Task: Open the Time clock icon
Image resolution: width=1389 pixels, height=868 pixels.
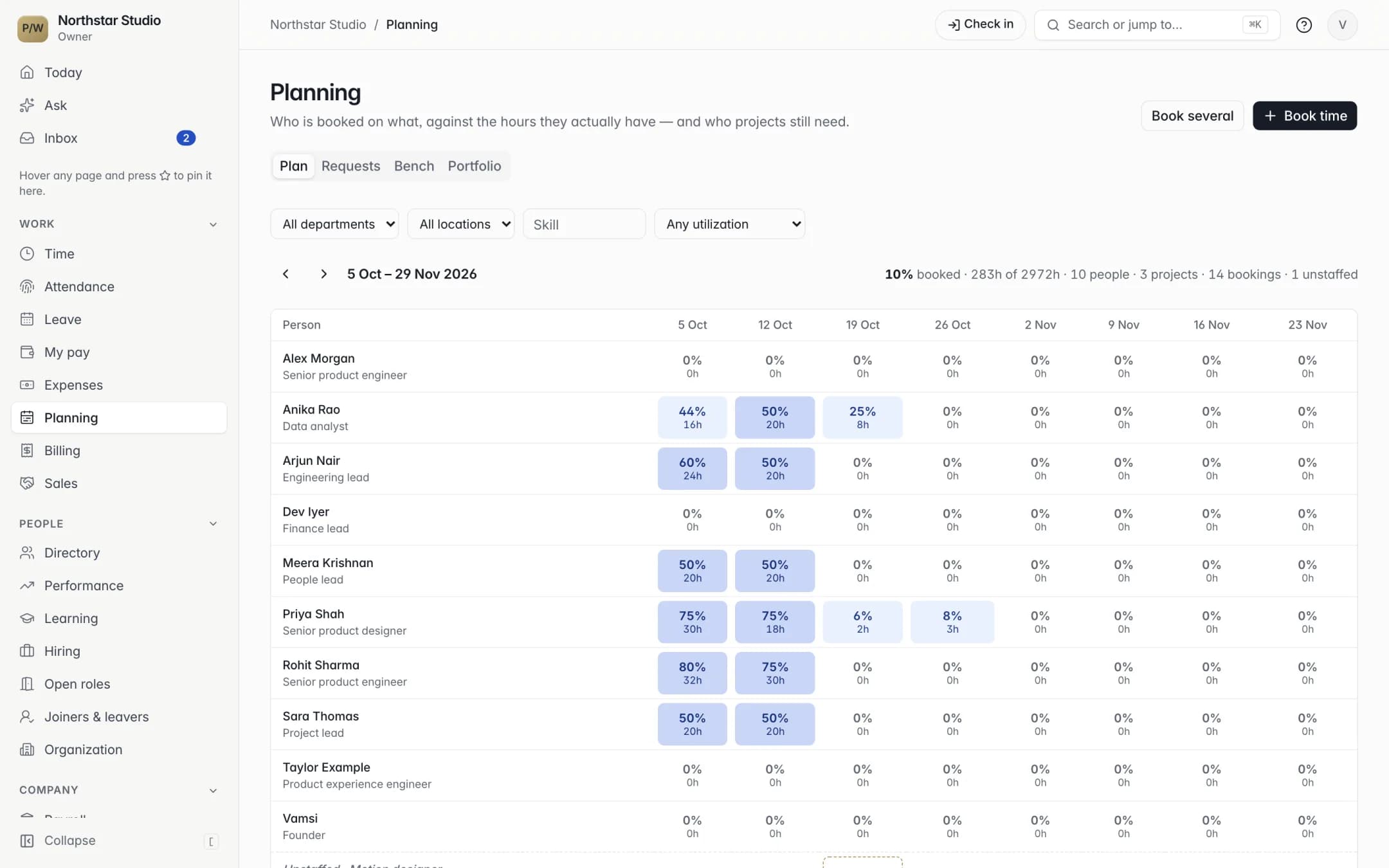Action: tap(27, 253)
